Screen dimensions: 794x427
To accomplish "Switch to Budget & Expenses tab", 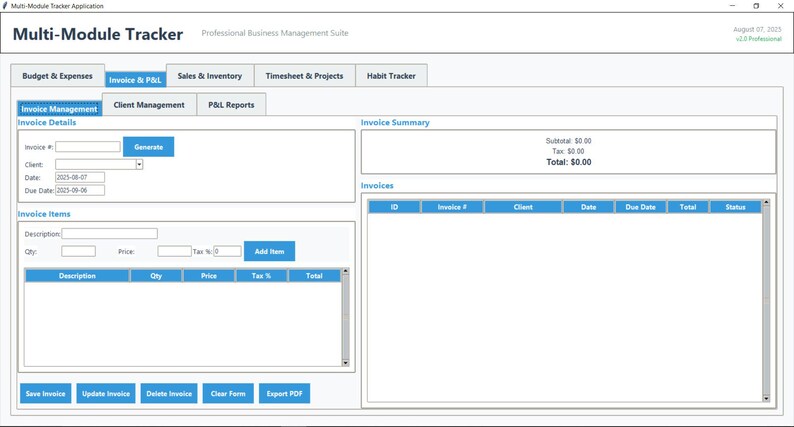I will click(58, 76).
